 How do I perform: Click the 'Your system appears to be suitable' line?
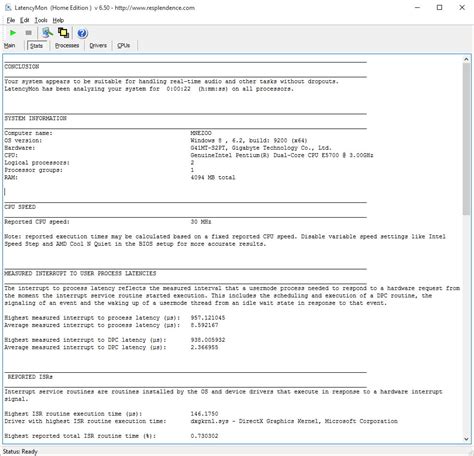(x=171, y=81)
